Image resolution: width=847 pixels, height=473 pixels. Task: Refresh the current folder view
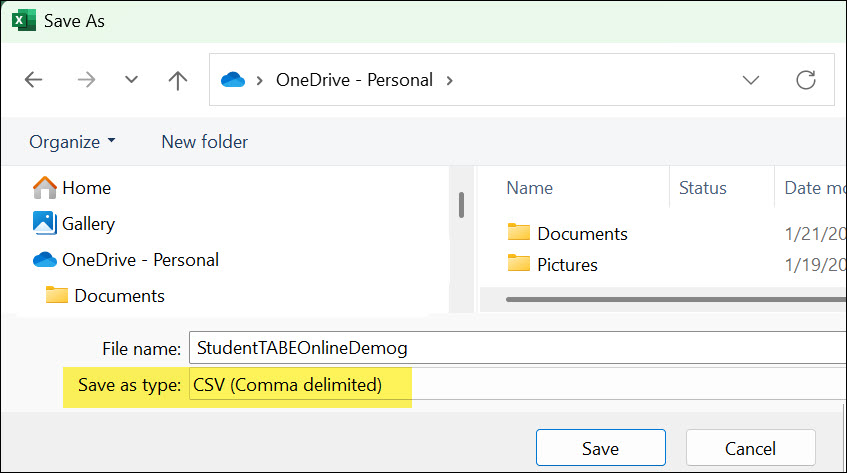[806, 80]
